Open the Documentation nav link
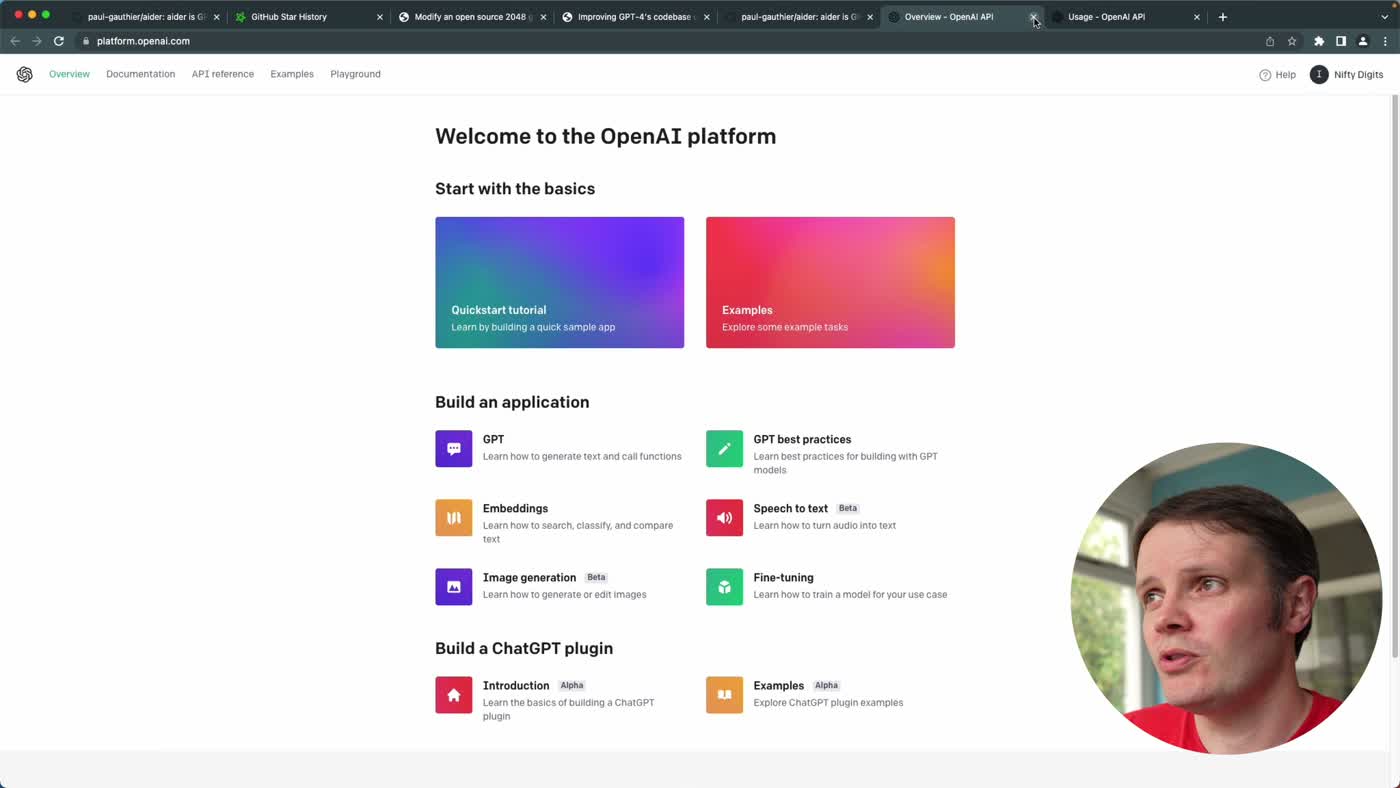This screenshot has width=1400, height=788. pyautogui.click(x=140, y=74)
